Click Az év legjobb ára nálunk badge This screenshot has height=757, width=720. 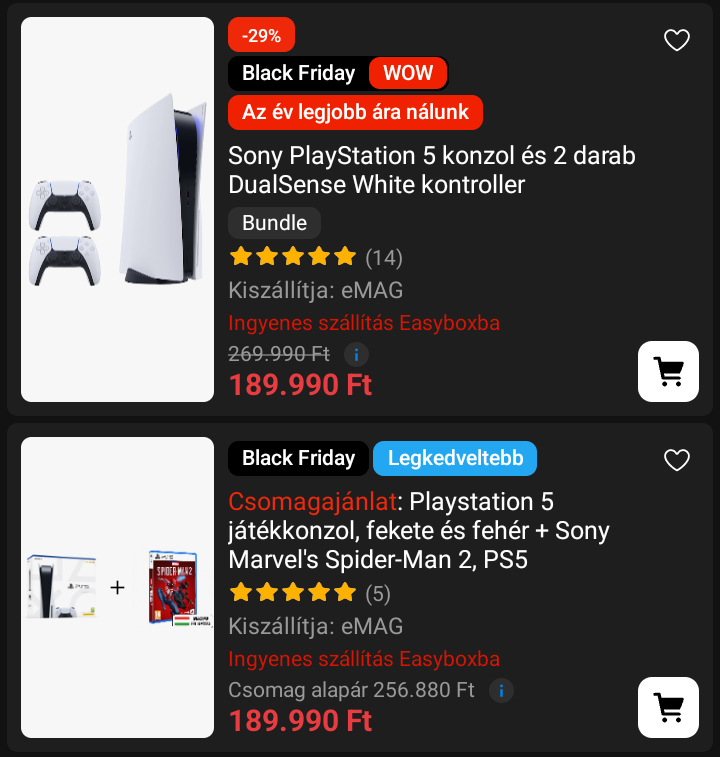tap(355, 112)
